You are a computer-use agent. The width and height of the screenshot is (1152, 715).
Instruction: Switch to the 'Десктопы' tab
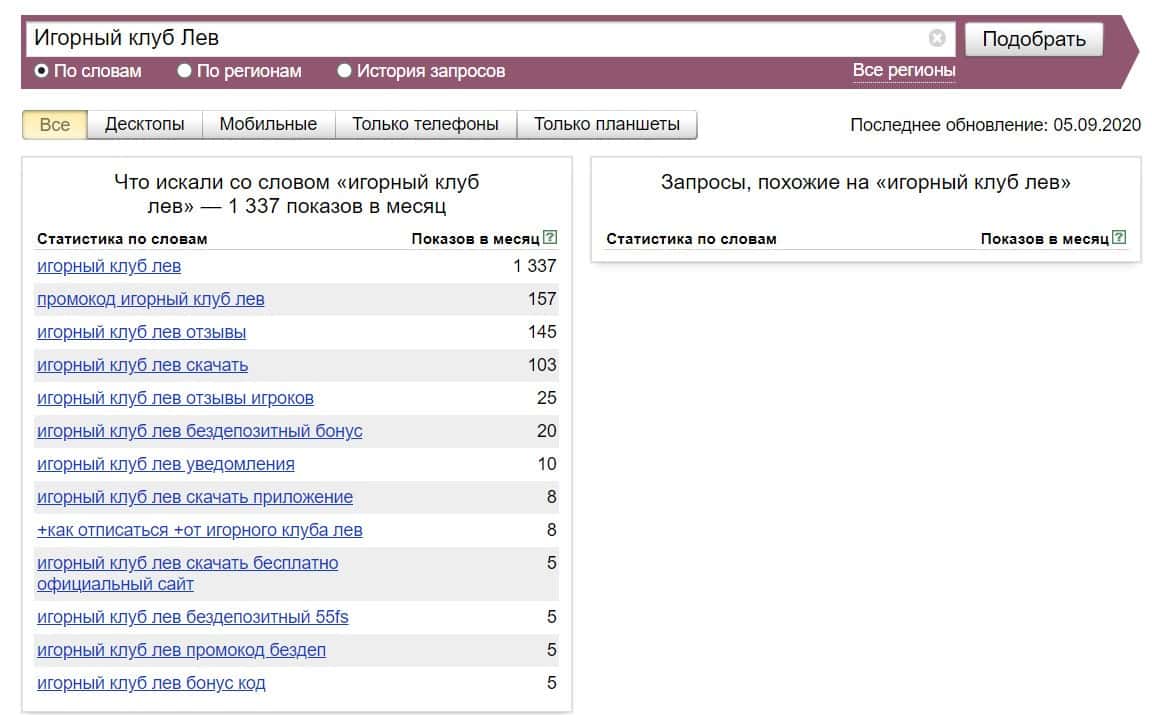point(145,125)
